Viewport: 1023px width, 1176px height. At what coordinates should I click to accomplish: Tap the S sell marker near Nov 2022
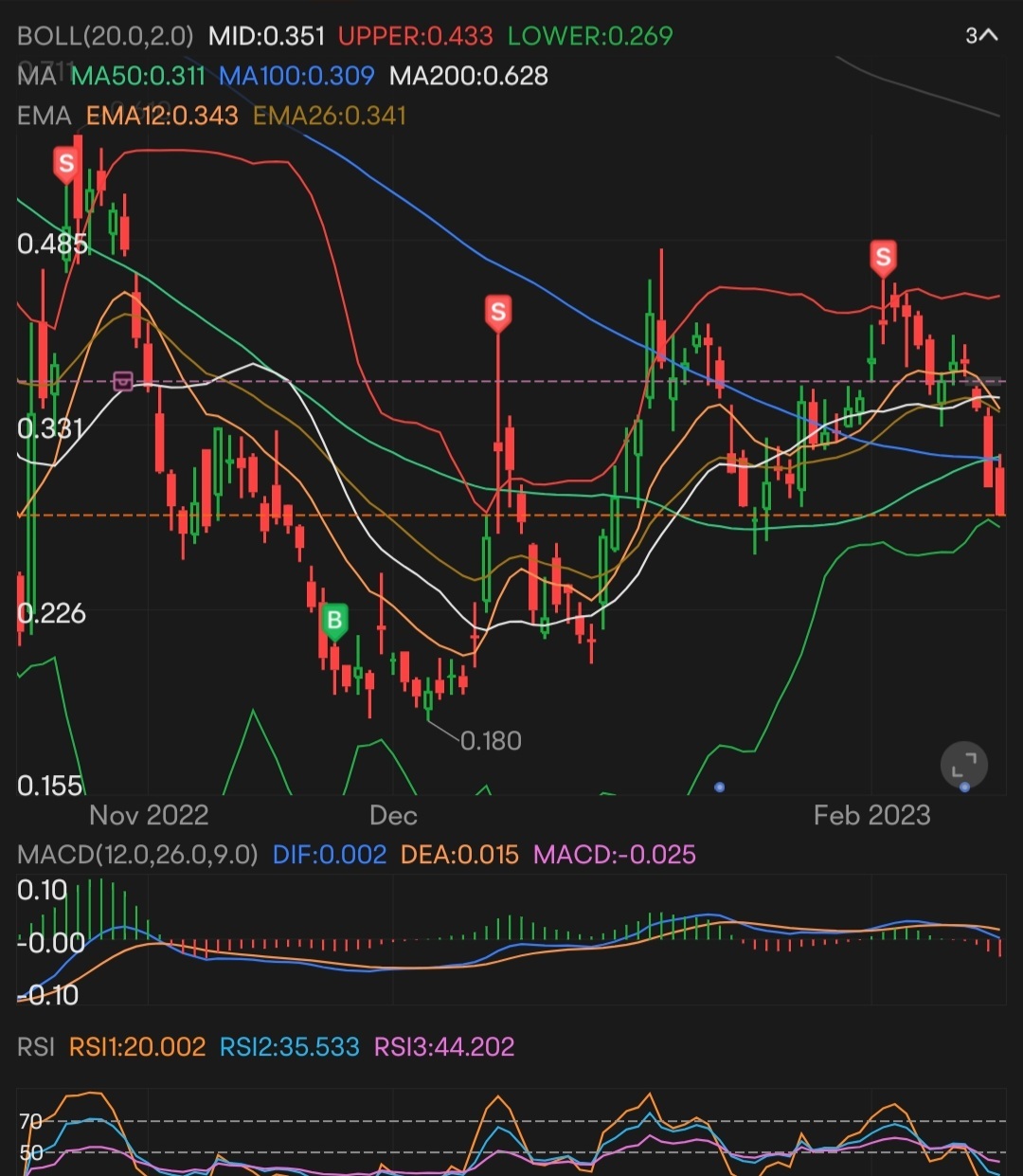(65, 165)
